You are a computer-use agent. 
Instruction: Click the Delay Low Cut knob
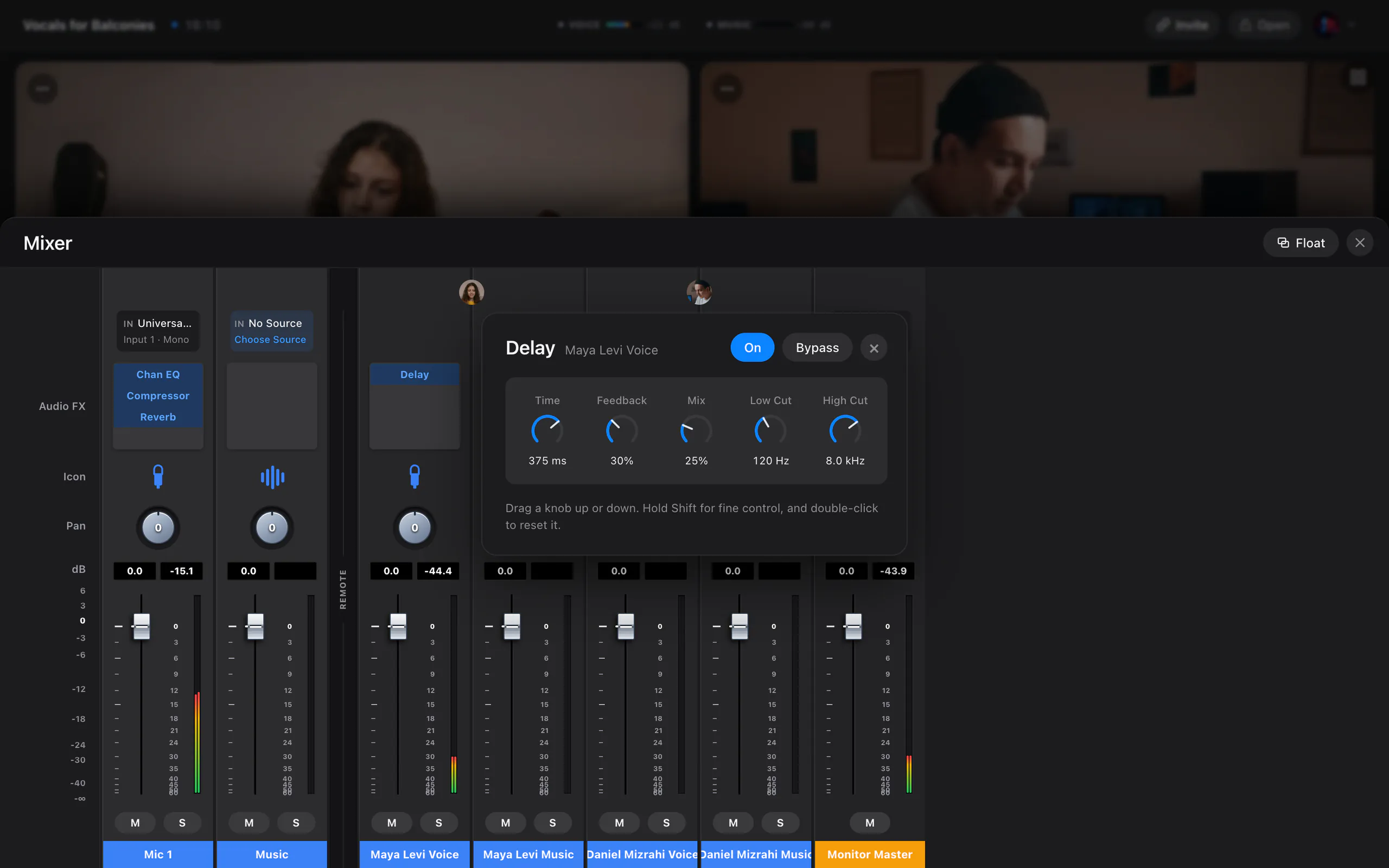770,430
